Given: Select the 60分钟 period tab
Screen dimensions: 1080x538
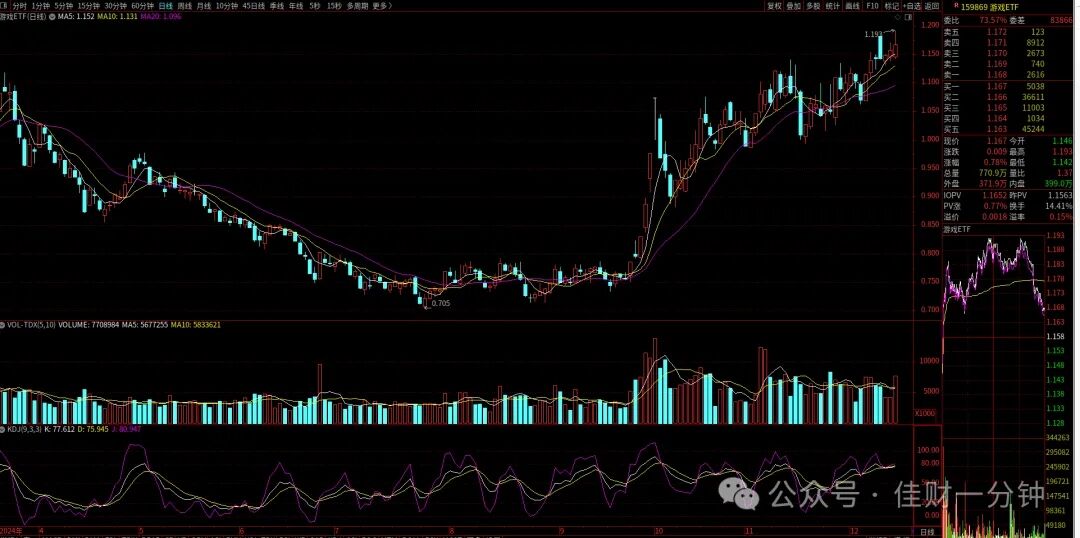Looking at the screenshot, I should pos(143,6).
